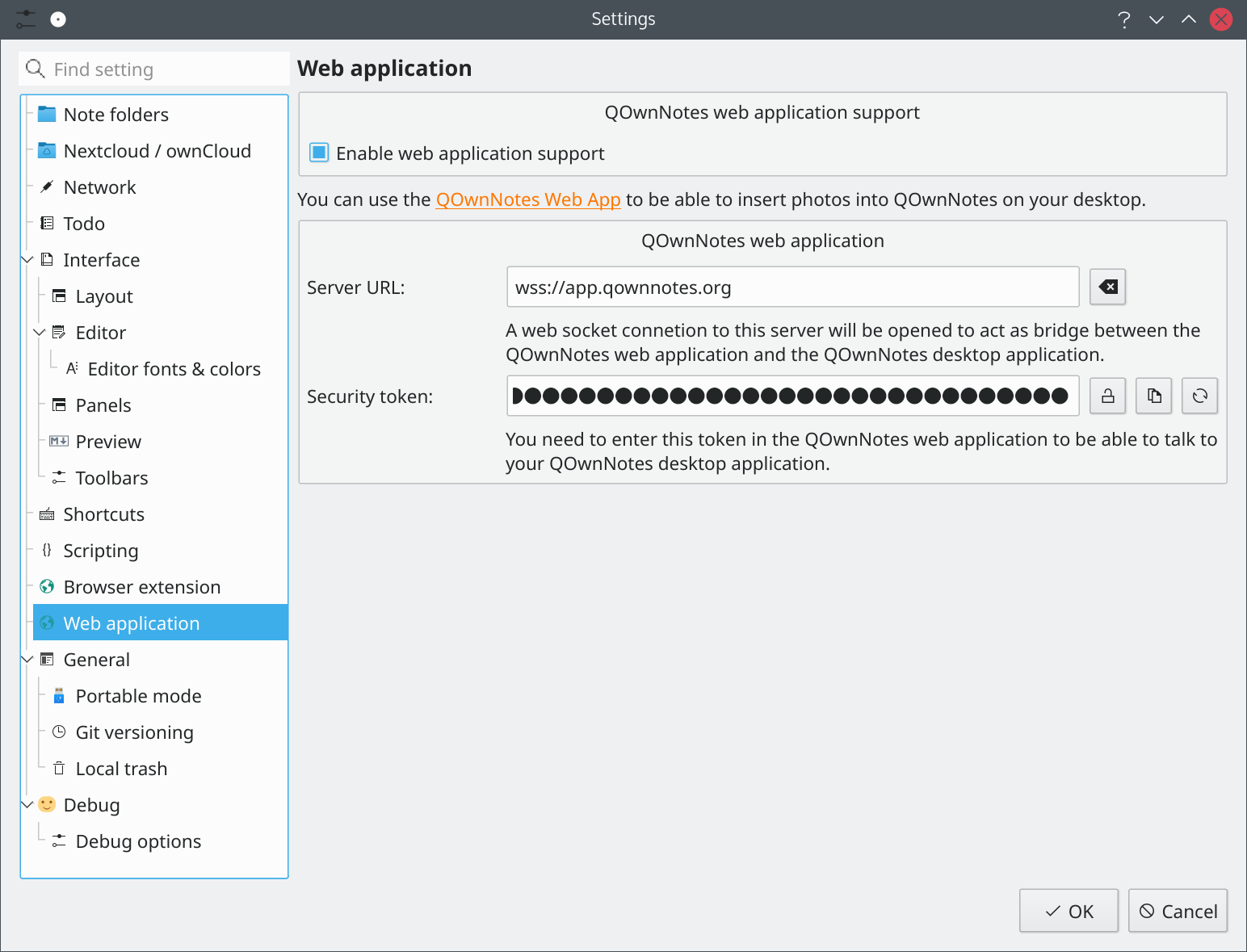Collapse the Editor subsection
The height and width of the screenshot is (952, 1247).
click(39, 332)
